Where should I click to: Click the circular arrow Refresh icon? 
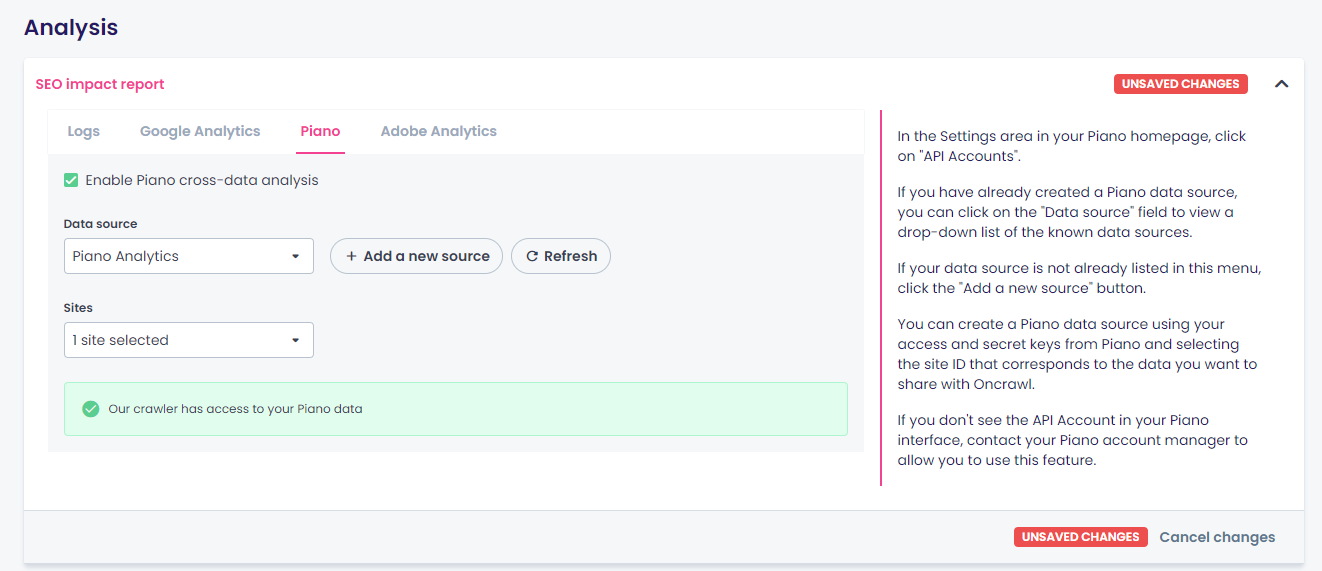click(532, 256)
